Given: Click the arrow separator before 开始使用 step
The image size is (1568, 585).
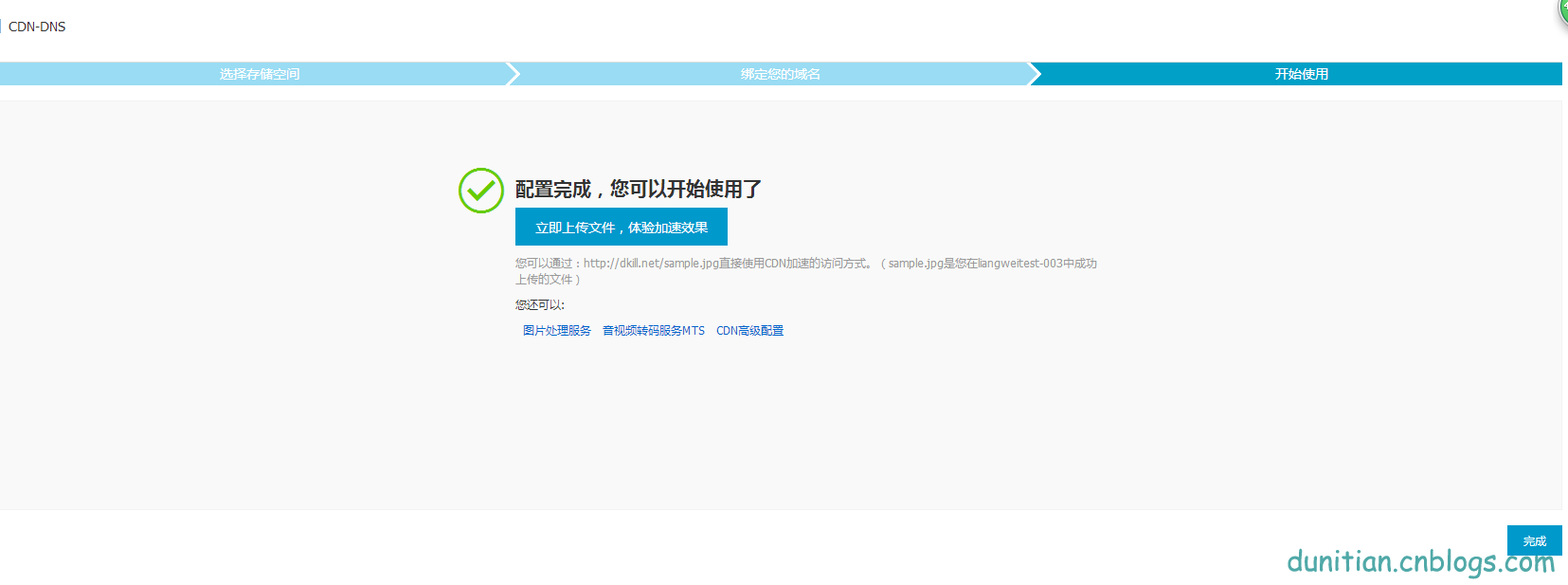Looking at the screenshot, I should (1035, 74).
